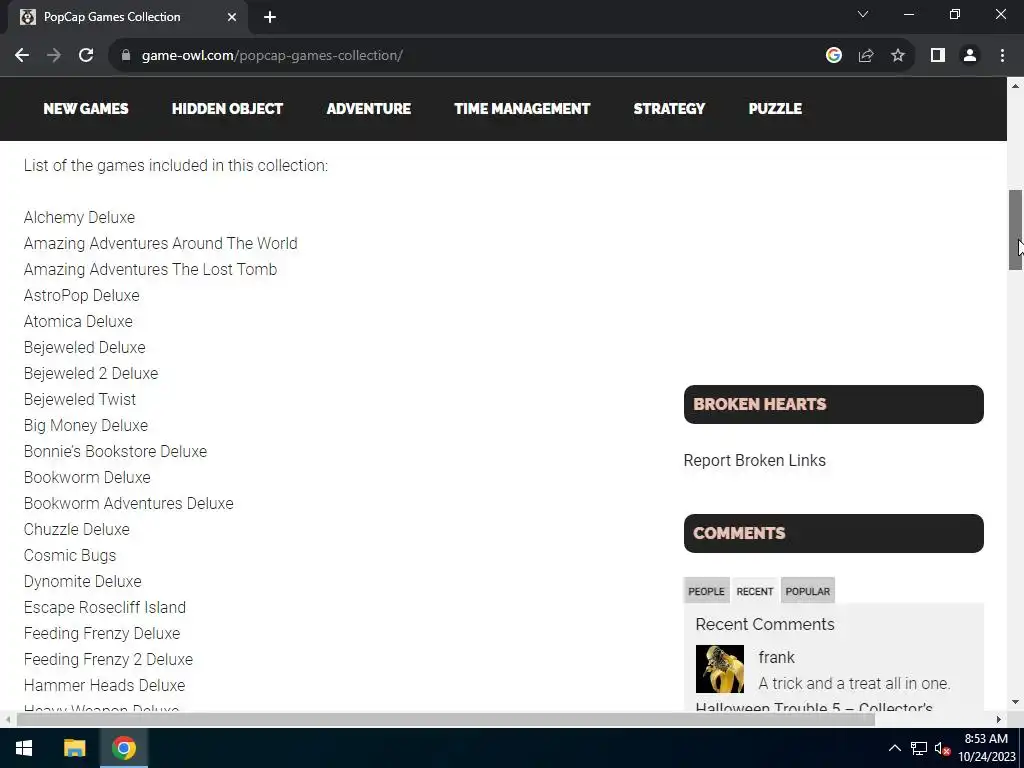Click the Escape Rosecliff Island entry
This screenshot has width=1024, height=768.
click(104, 607)
